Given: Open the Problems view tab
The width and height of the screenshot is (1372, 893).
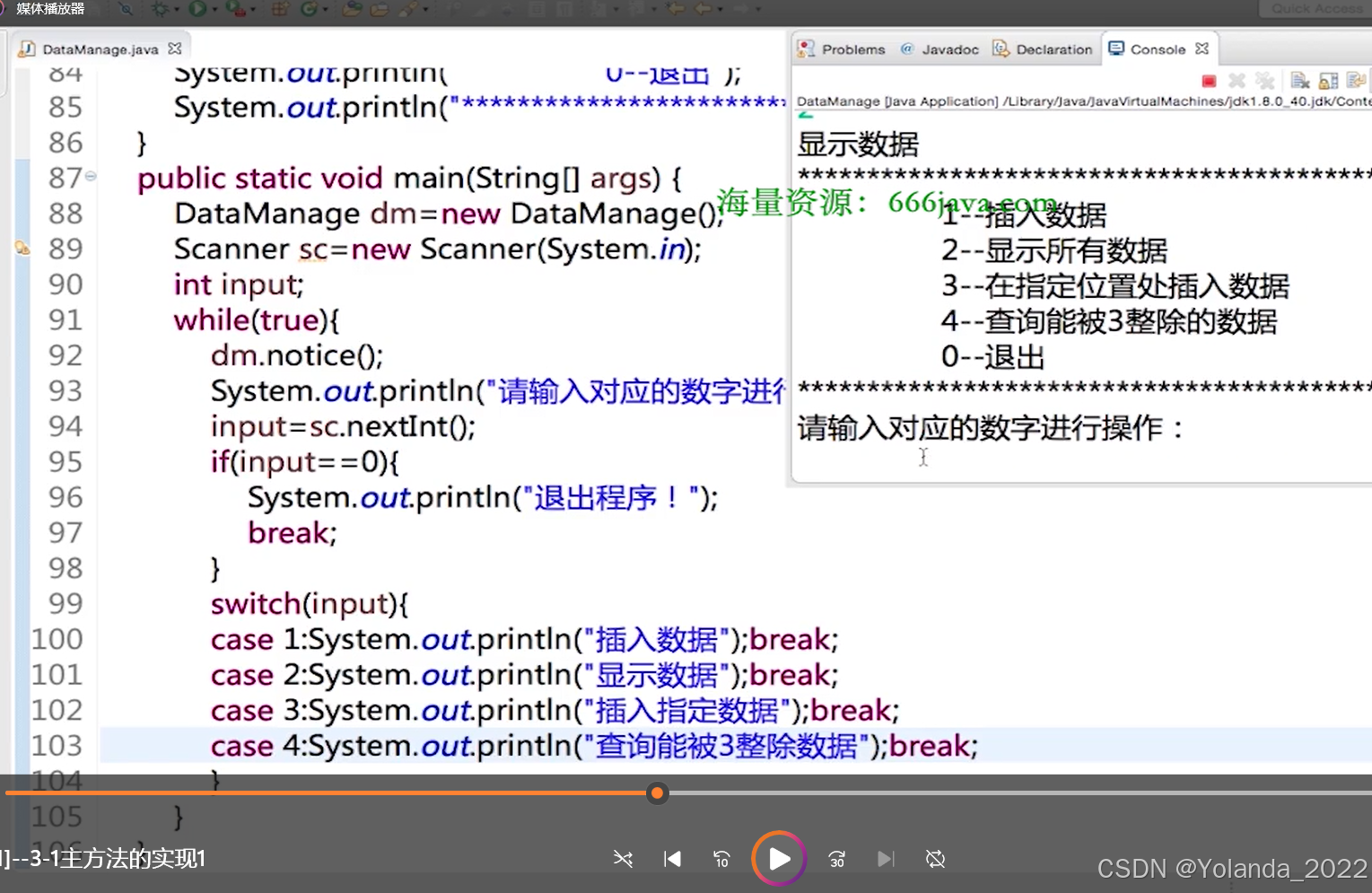Looking at the screenshot, I should point(843,49).
